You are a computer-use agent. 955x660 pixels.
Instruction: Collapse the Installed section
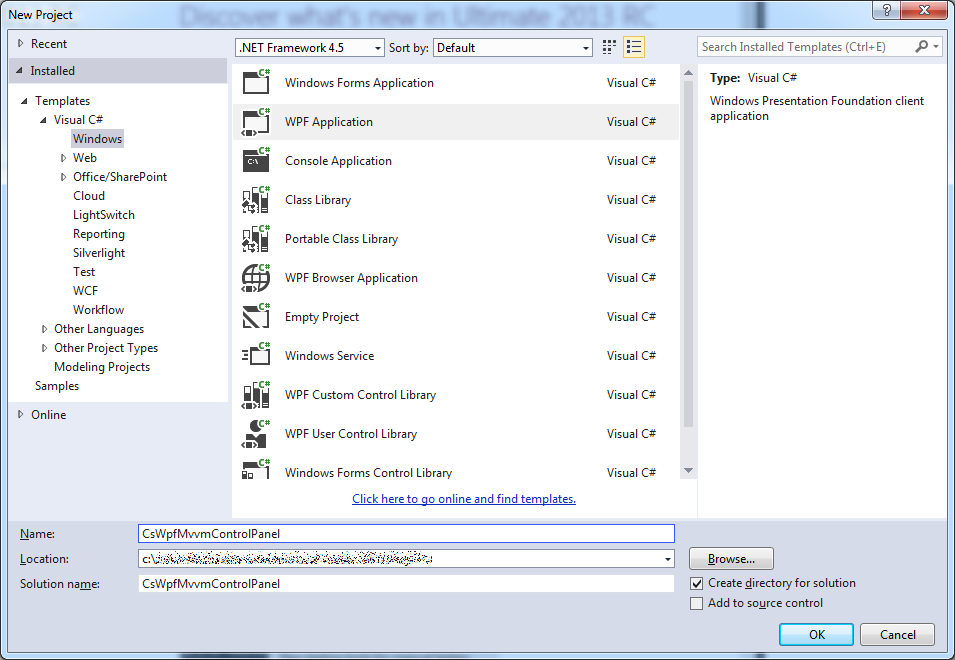click(x=19, y=71)
